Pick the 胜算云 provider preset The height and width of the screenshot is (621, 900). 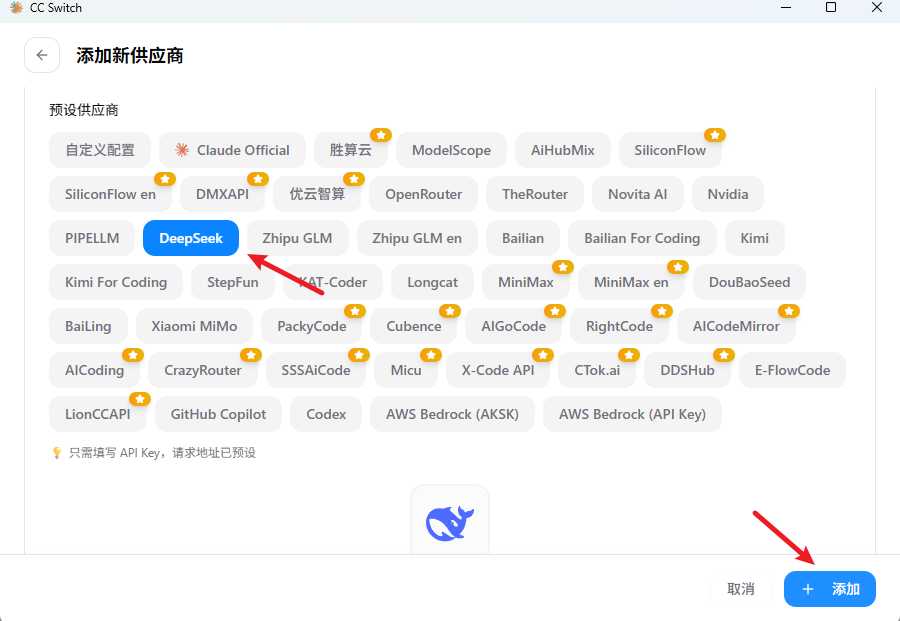[x=351, y=150]
